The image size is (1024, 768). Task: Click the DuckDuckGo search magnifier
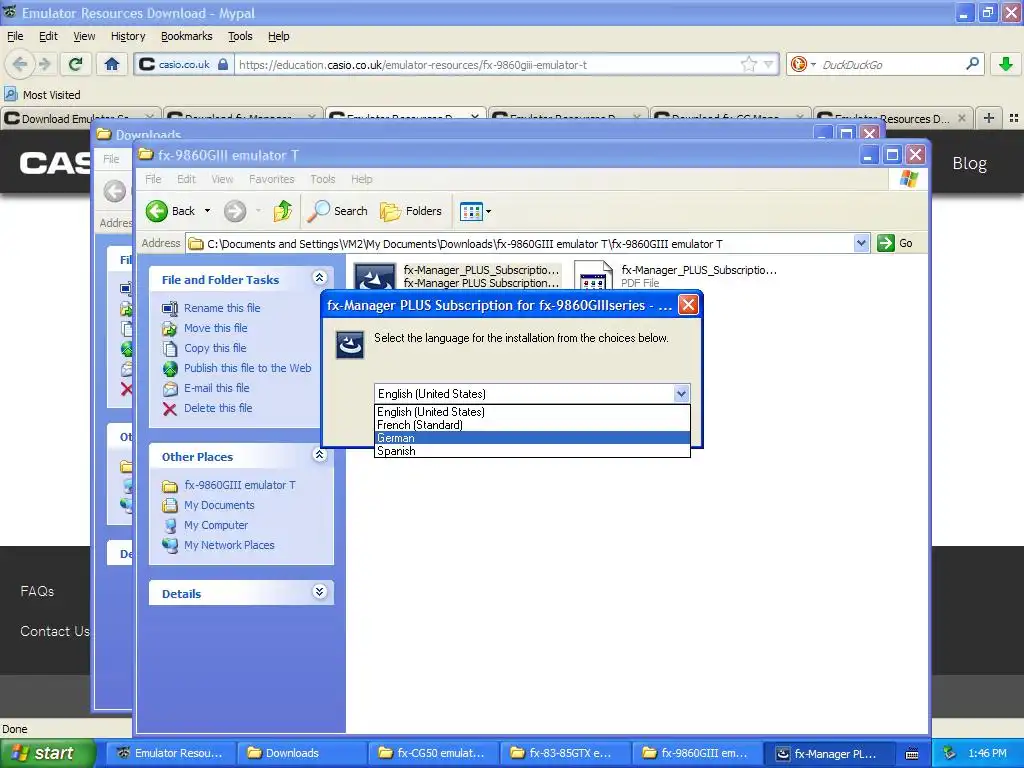click(x=972, y=64)
